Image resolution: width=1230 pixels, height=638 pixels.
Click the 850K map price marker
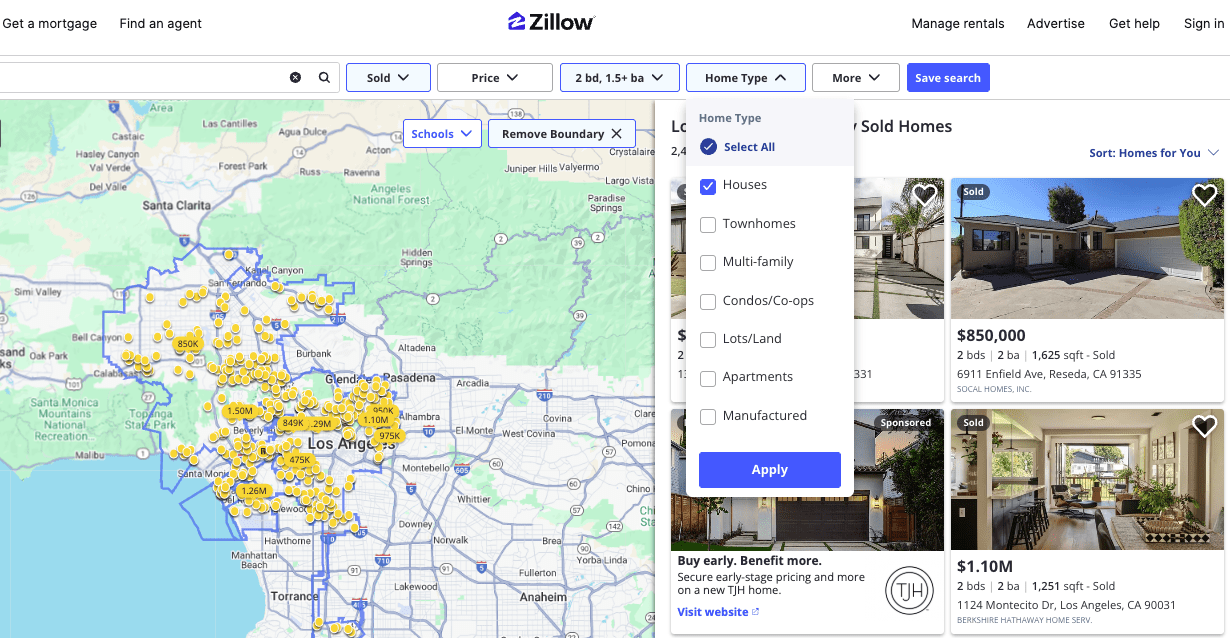tap(188, 344)
